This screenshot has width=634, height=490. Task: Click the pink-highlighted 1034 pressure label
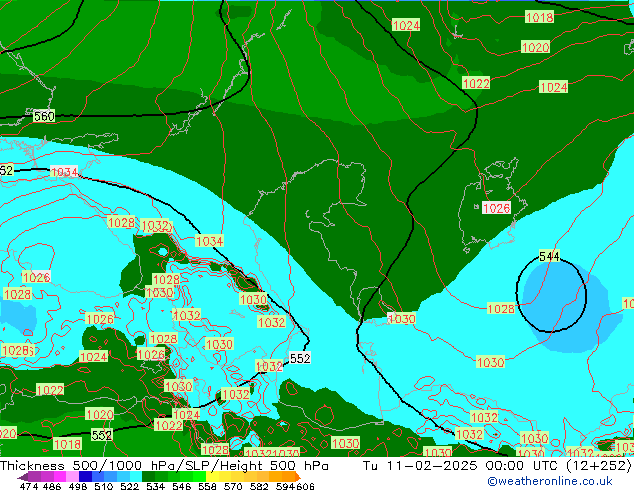[64, 172]
